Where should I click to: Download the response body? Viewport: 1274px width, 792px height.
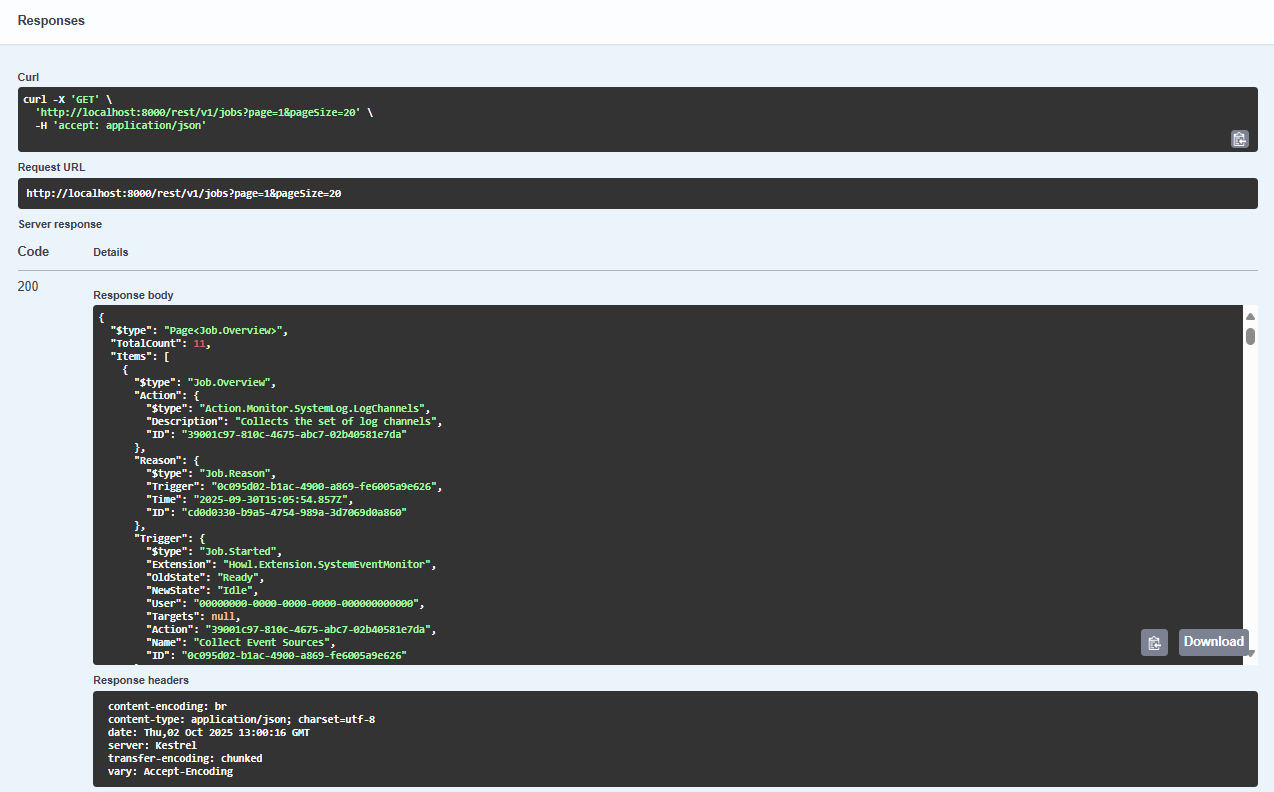(1213, 642)
